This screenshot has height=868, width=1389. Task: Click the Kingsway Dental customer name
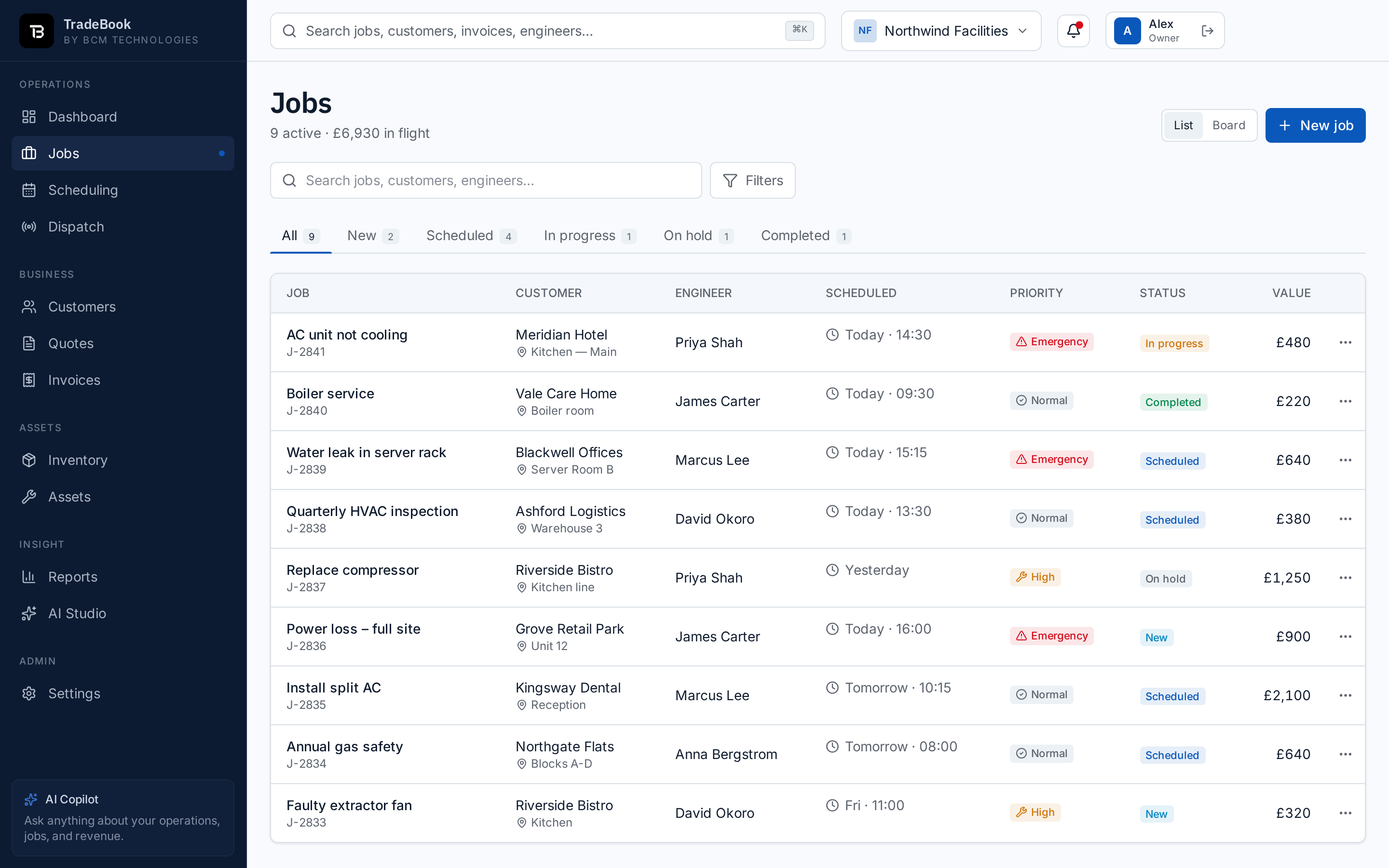pyautogui.click(x=568, y=688)
